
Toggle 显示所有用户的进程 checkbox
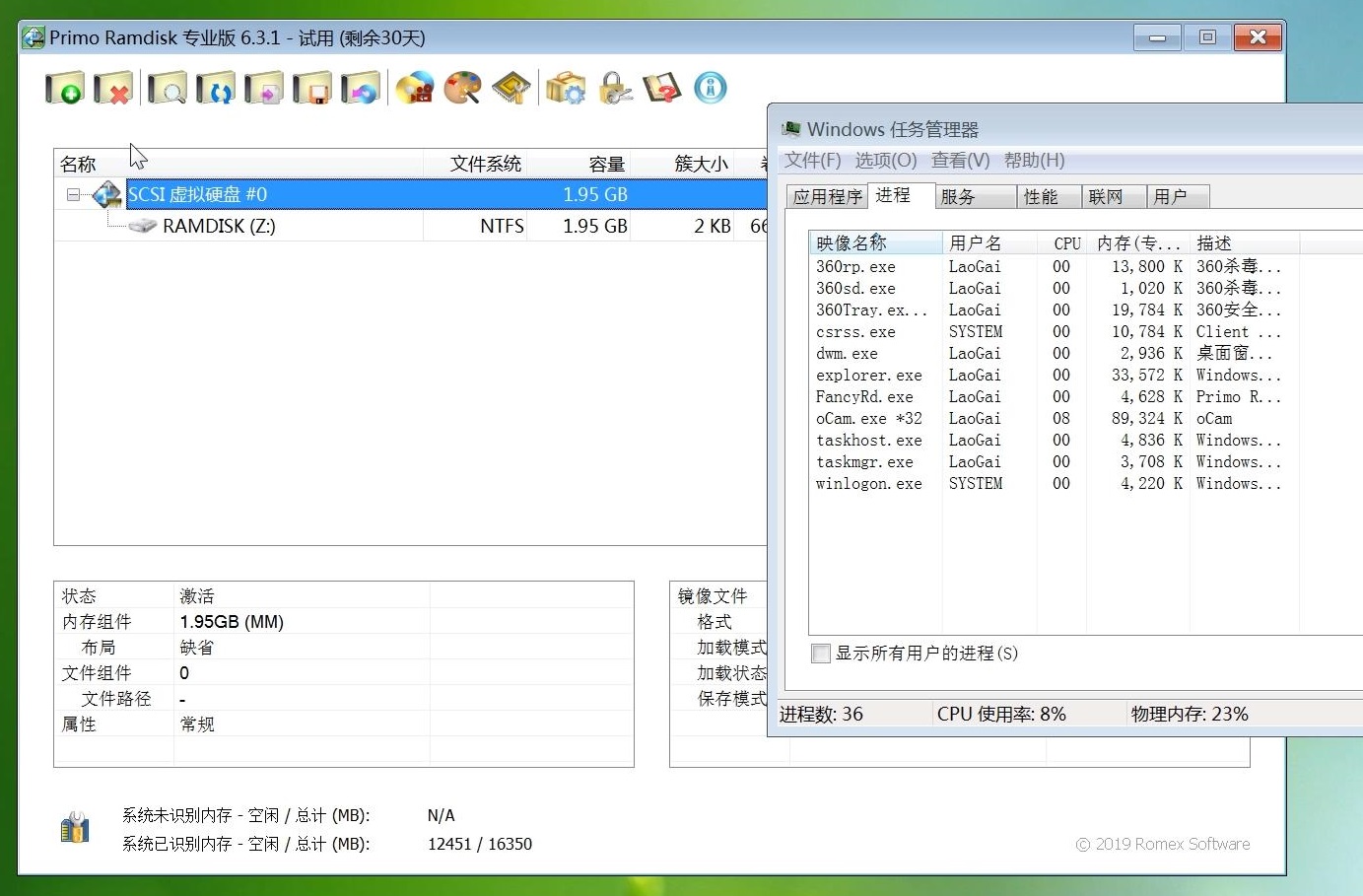[x=821, y=654]
